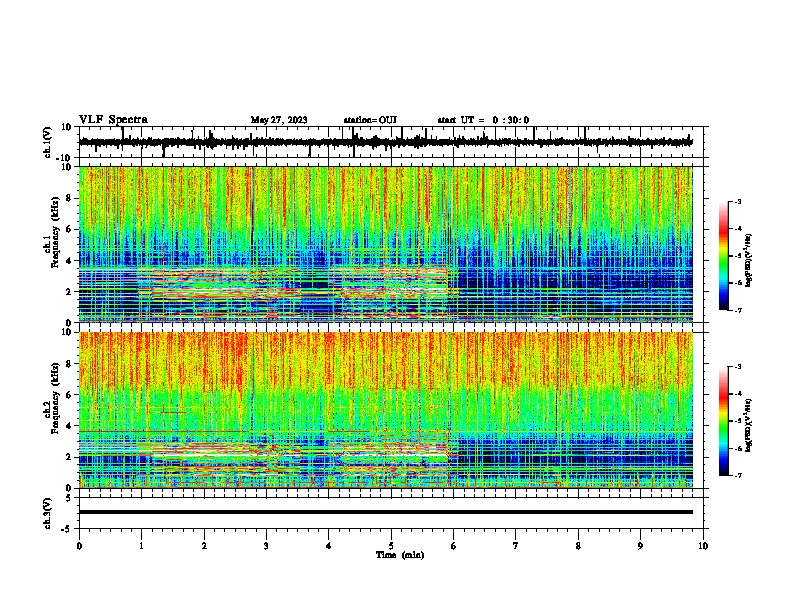Click the ch.2 "Frequency (kHz)" axis label
792x612 pixels.
(55, 398)
